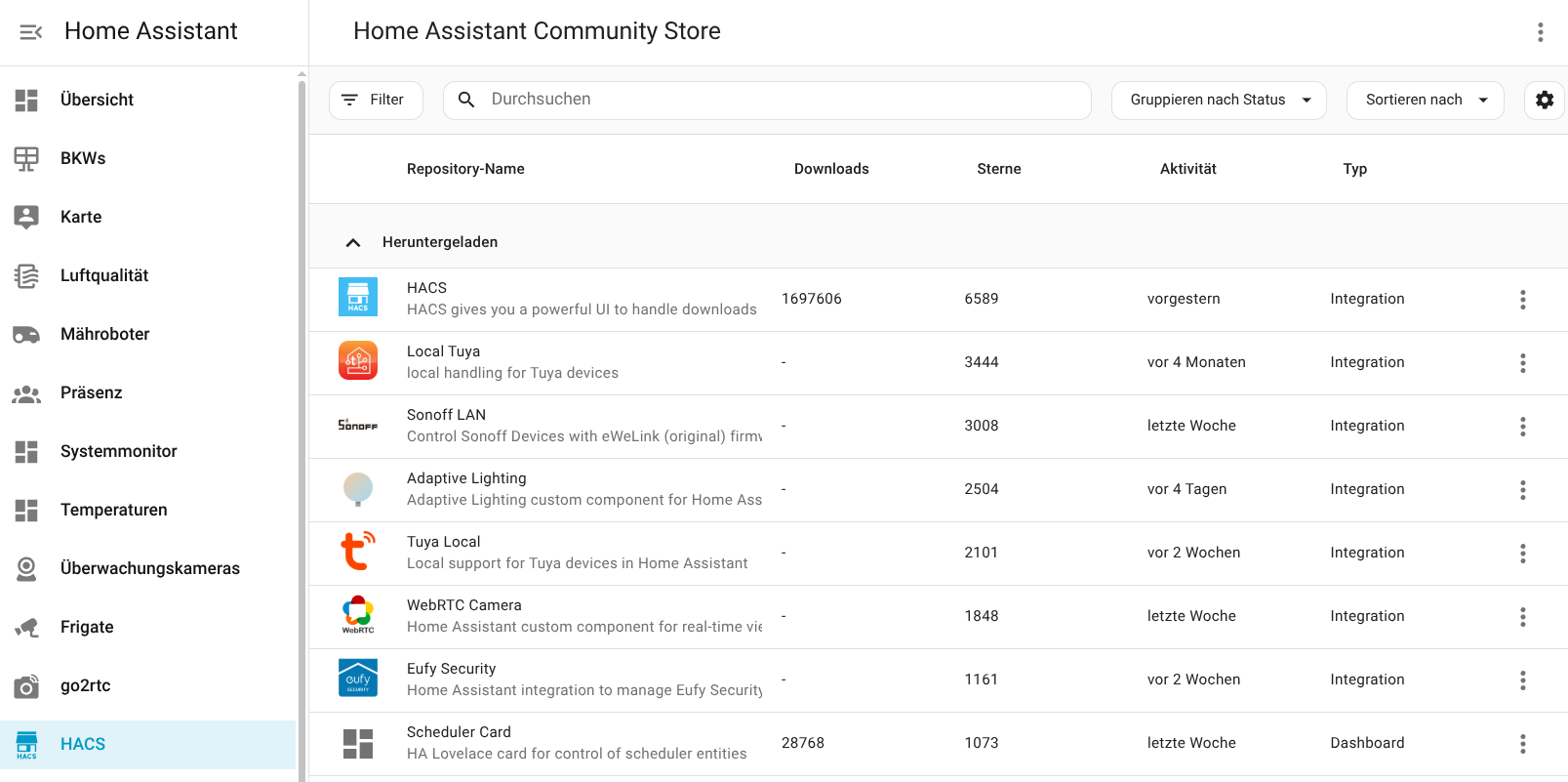Open the three-dot menu for Eufy Security

point(1523,680)
